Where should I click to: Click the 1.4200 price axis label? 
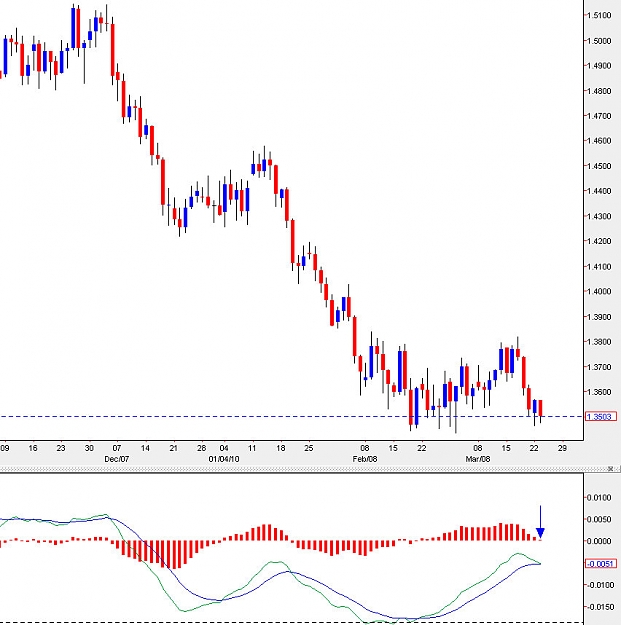(x=599, y=242)
